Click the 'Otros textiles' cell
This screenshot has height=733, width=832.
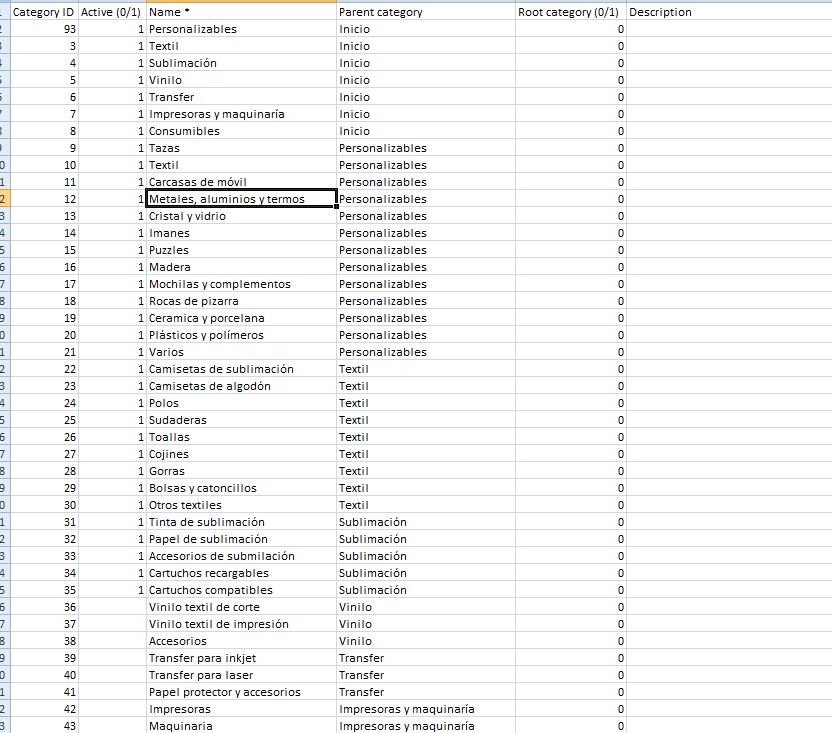[x=241, y=504]
